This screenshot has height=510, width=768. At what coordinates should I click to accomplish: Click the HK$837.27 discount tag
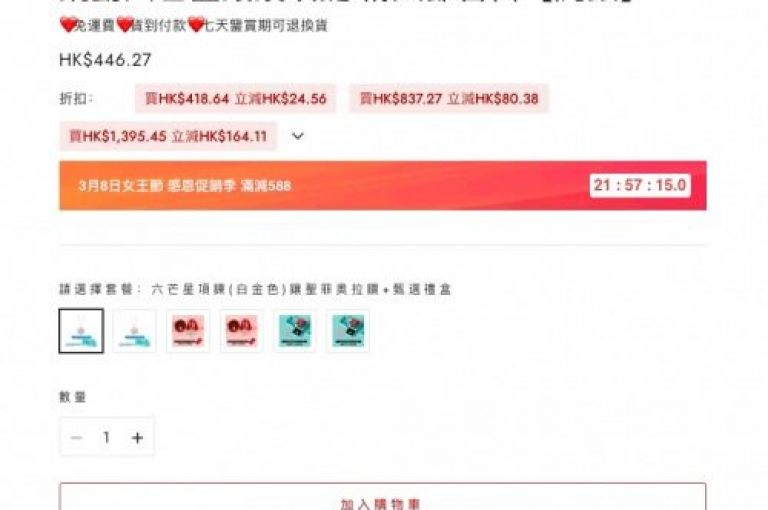tap(449, 98)
